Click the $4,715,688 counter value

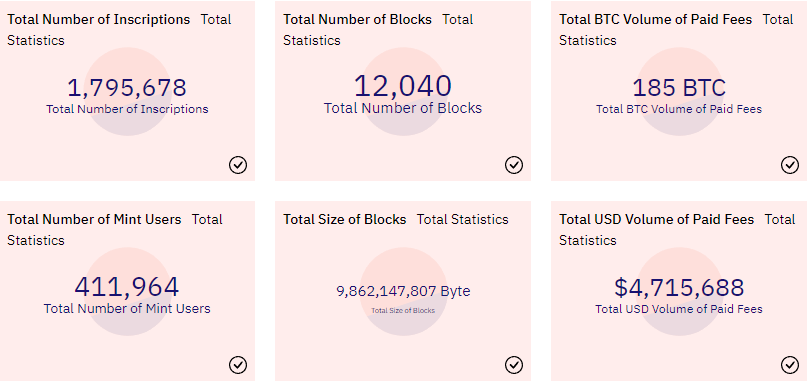(x=679, y=287)
